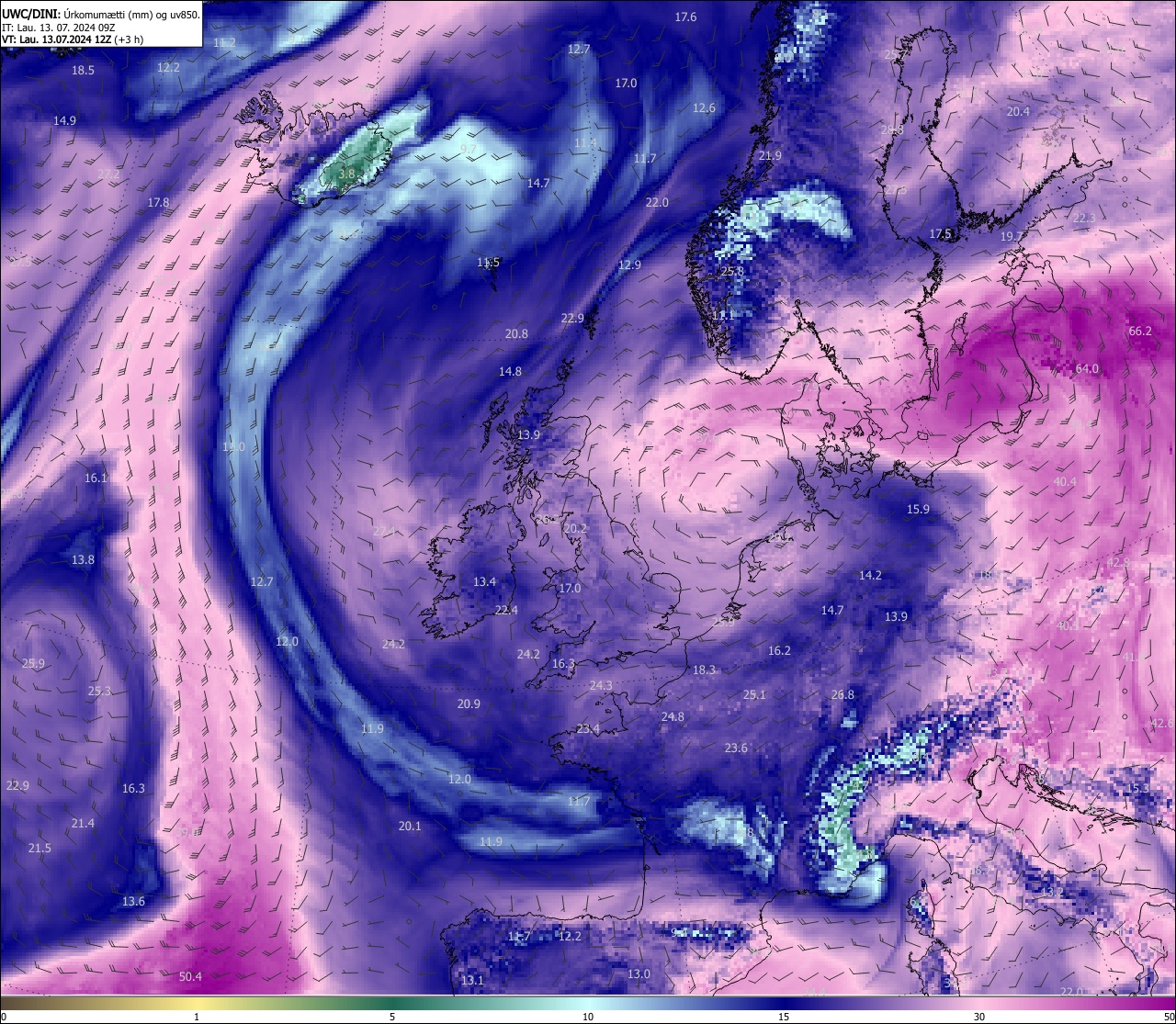Image resolution: width=1176 pixels, height=1024 pixels.
Task: Click the 13.0 value over Spain
Action: [639, 973]
